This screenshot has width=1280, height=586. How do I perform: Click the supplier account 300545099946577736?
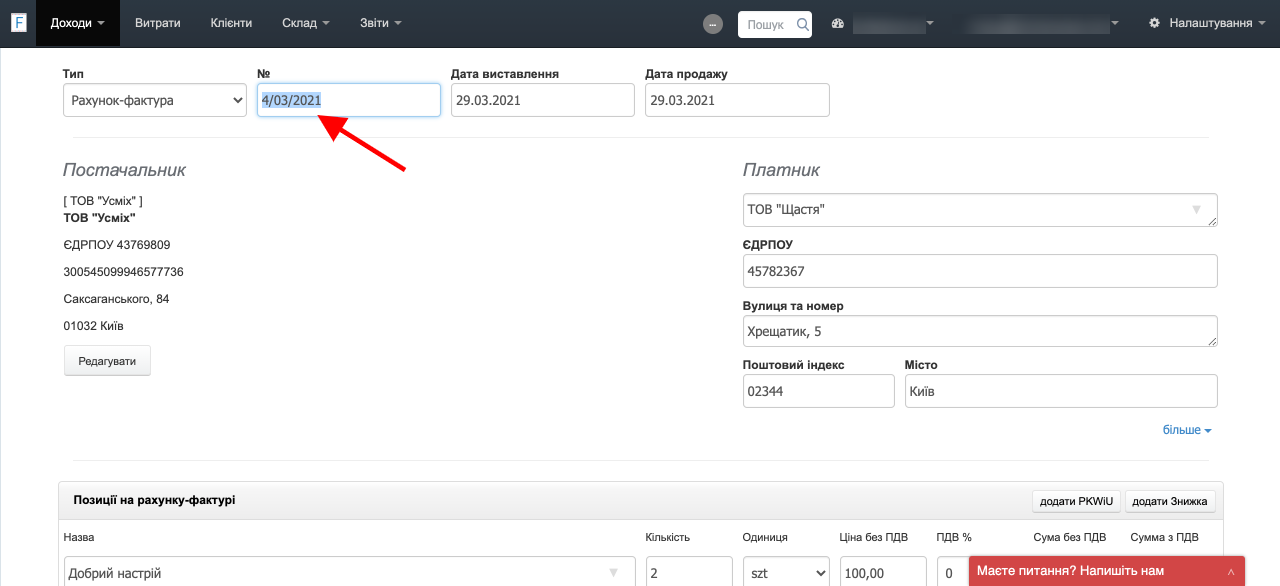[x=123, y=272]
